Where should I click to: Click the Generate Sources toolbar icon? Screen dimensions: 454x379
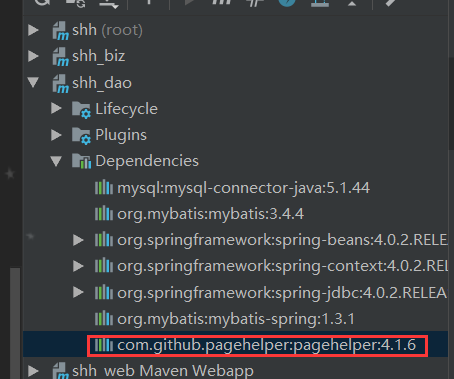click(x=76, y=3)
